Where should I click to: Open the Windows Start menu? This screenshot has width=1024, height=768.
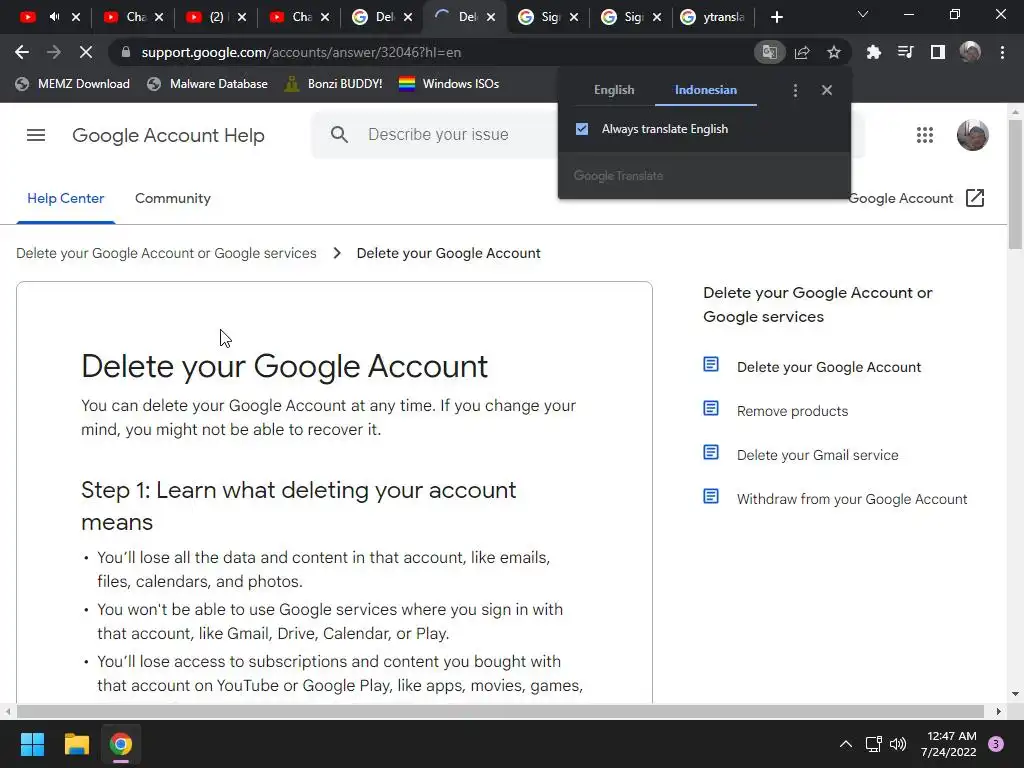coord(32,744)
